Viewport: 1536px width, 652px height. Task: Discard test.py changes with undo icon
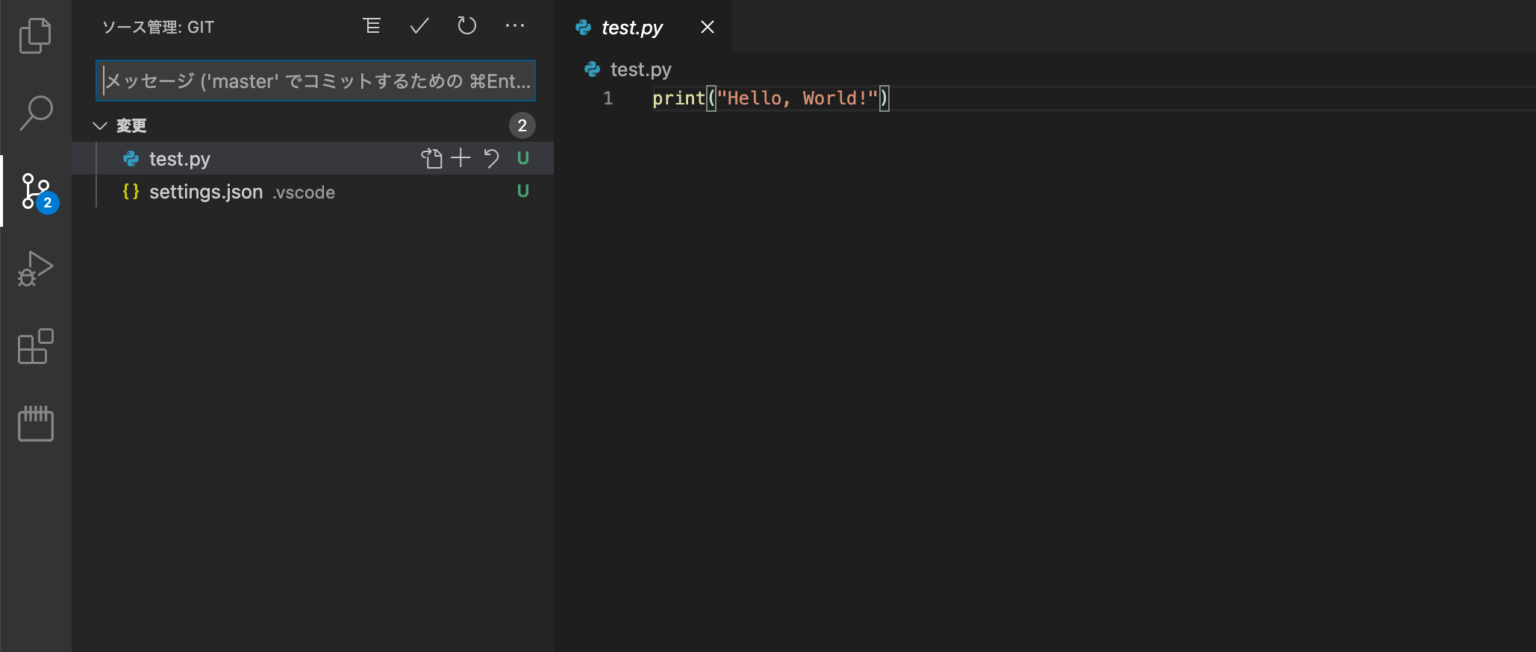tap(491, 158)
